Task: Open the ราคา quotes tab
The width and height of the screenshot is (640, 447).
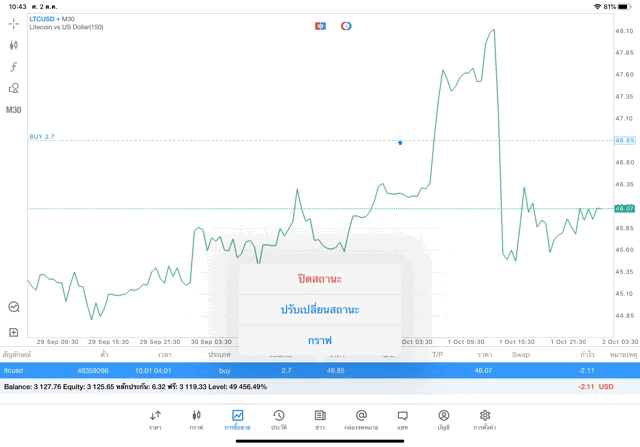Action: [x=155, y=418]
